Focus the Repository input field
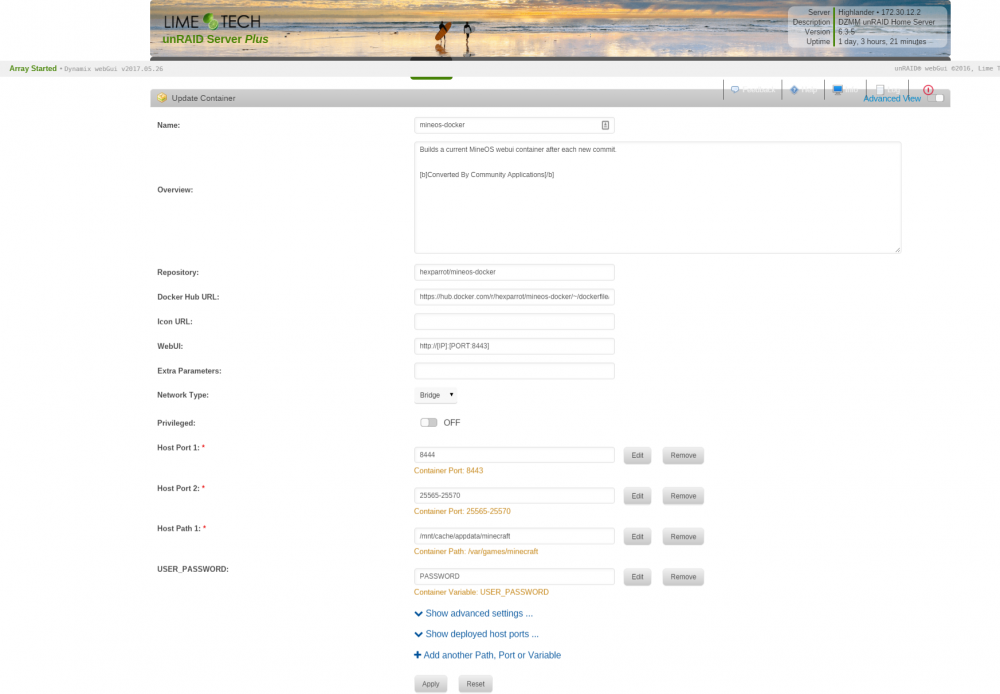Image resolution: width=1000 pixels, height=694 pixels. click(514, 272)
